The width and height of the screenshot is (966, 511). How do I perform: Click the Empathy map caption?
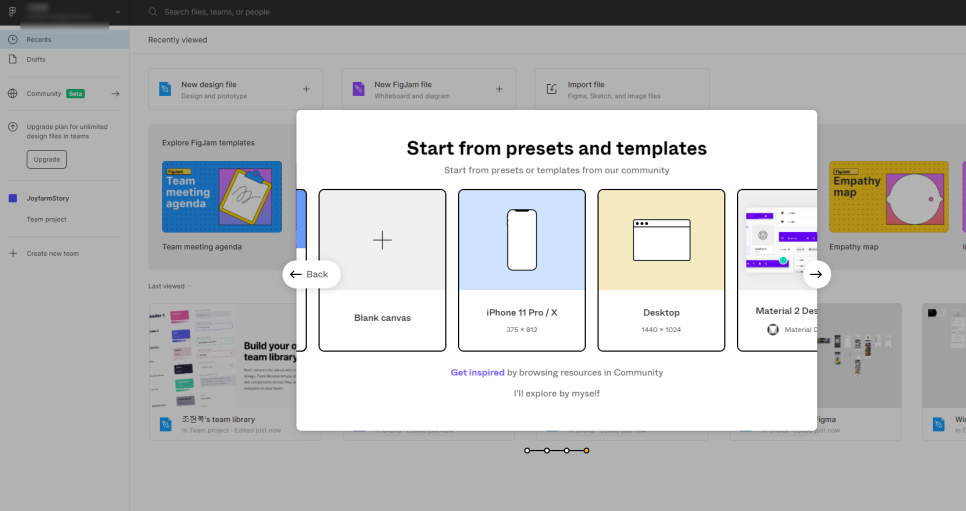pyautogui.click(x=854, y=247)
